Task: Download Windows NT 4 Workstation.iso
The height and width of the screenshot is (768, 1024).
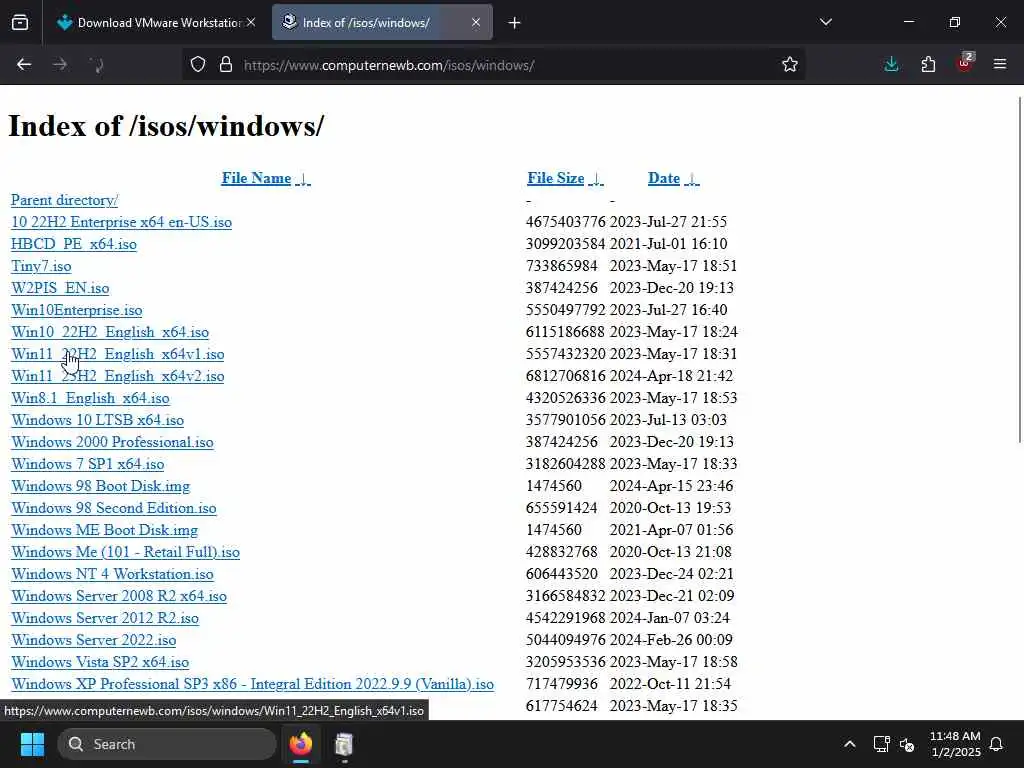Action: tap(112, 574)
